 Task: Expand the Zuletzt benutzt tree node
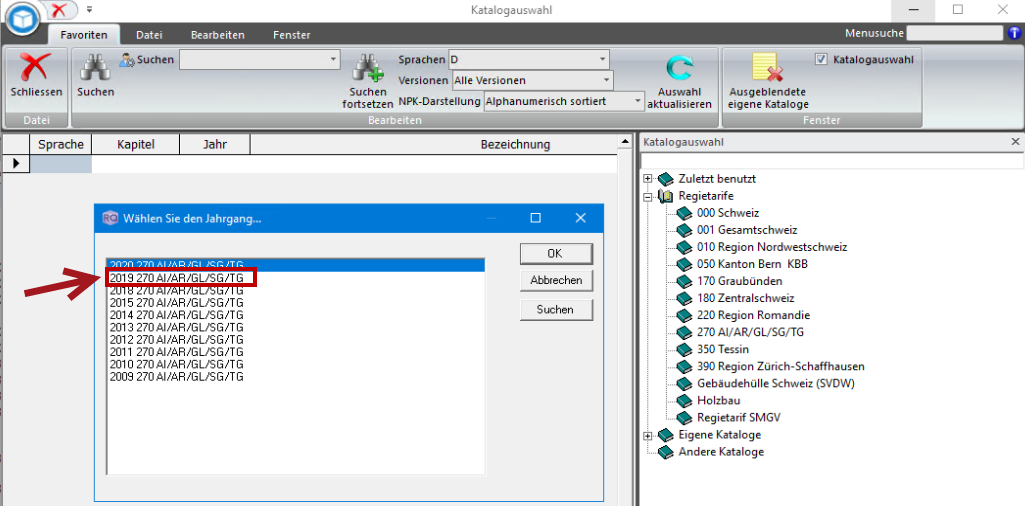[x=648, y=178]
